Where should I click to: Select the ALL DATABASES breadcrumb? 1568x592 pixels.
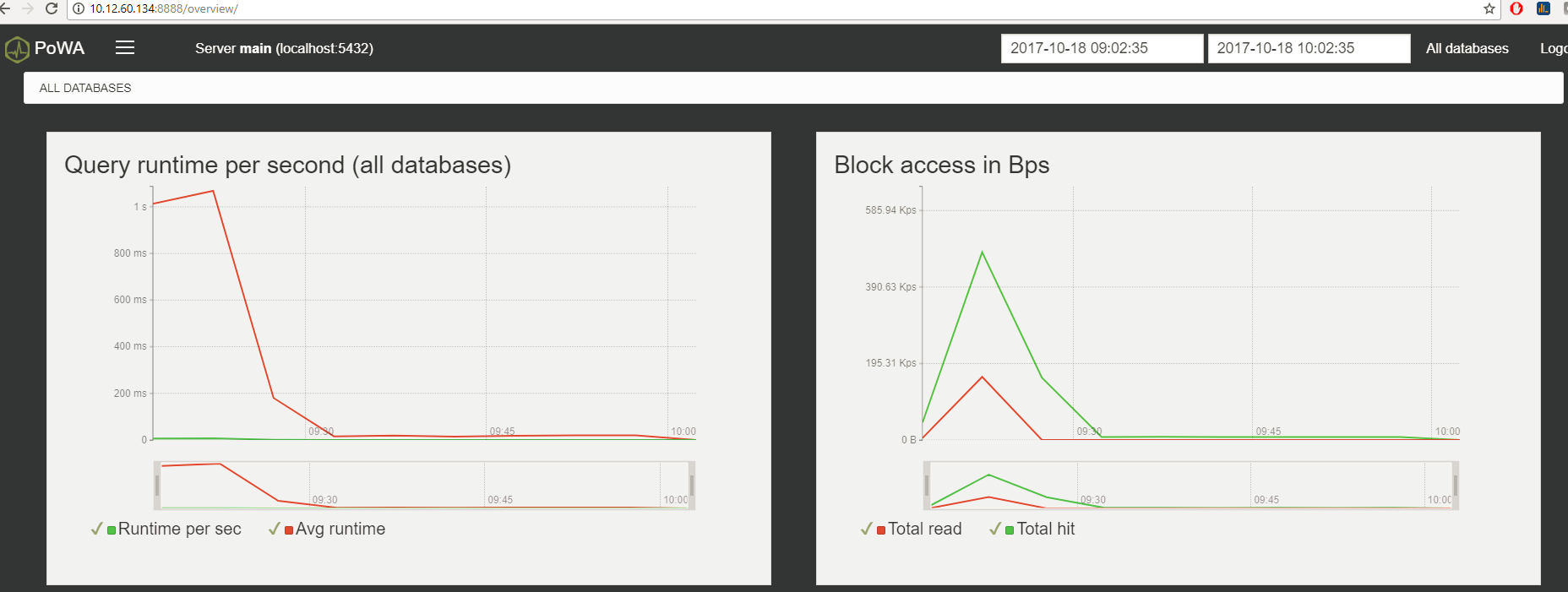(85, 88)
